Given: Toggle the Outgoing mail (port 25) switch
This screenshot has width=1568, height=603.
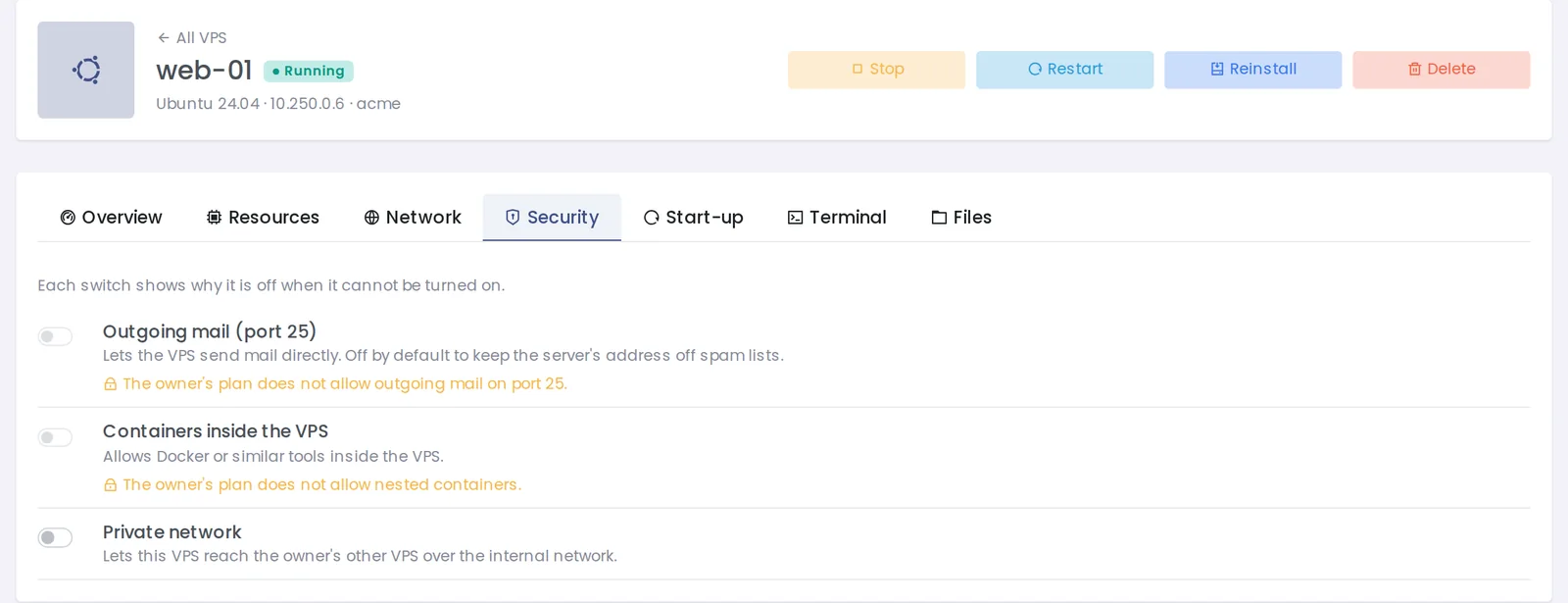Looking at the screenshot, I should pos(55,336).
